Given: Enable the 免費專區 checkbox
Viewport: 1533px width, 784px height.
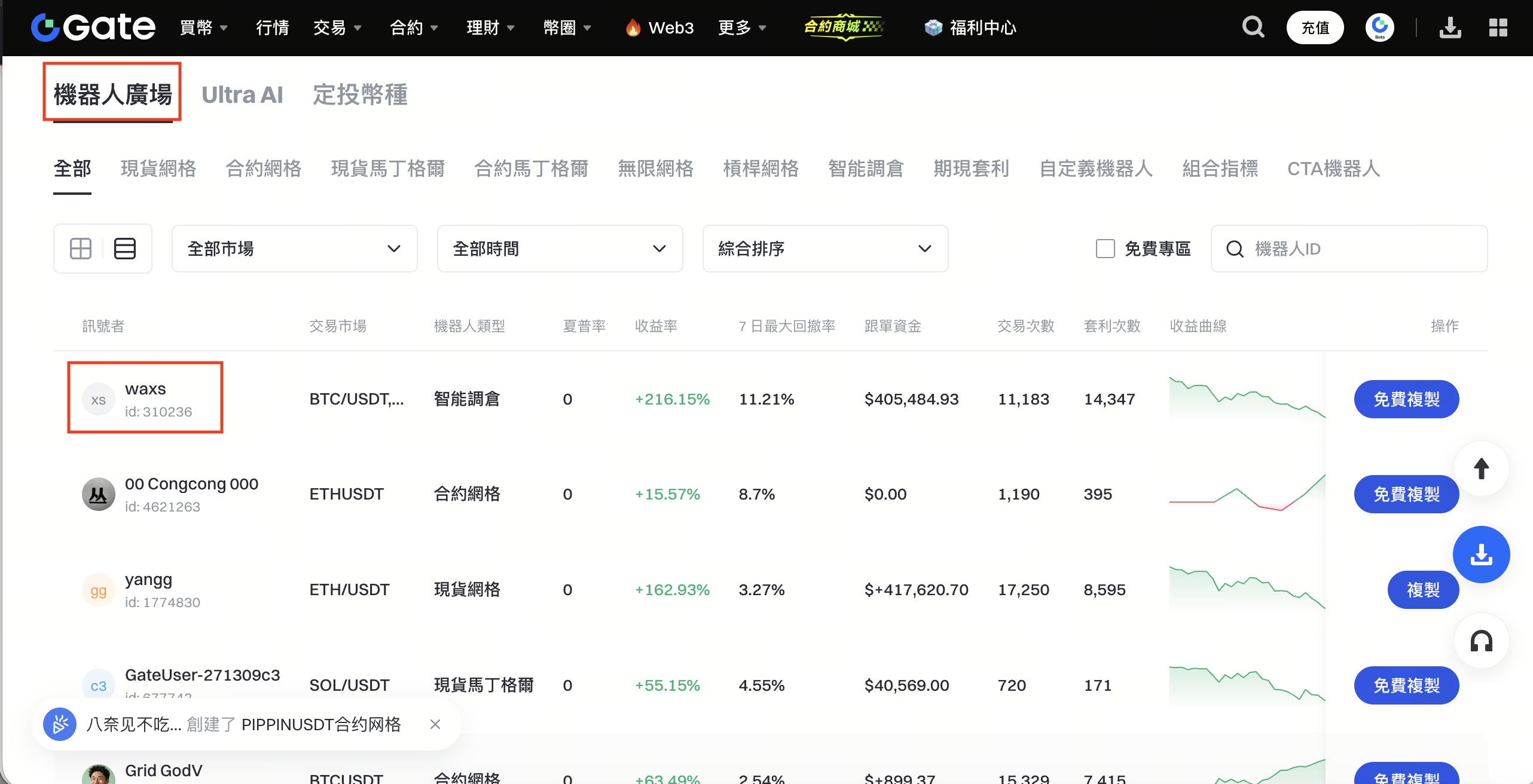Looking at the screenshot, I should pos(1105,249).
